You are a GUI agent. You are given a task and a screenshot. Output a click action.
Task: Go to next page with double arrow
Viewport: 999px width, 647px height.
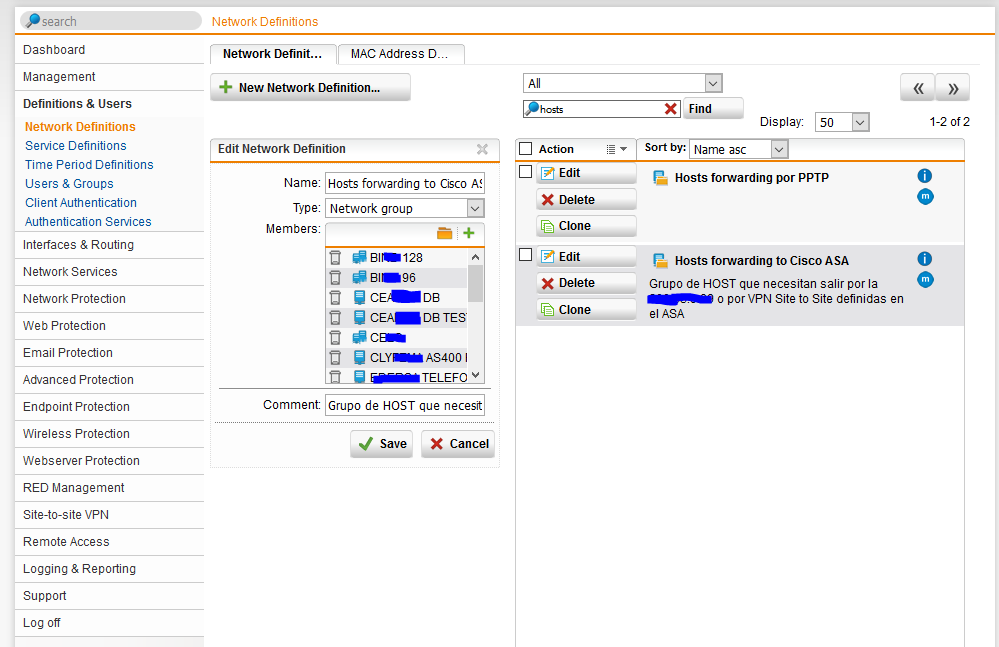(x=952, y=88)
